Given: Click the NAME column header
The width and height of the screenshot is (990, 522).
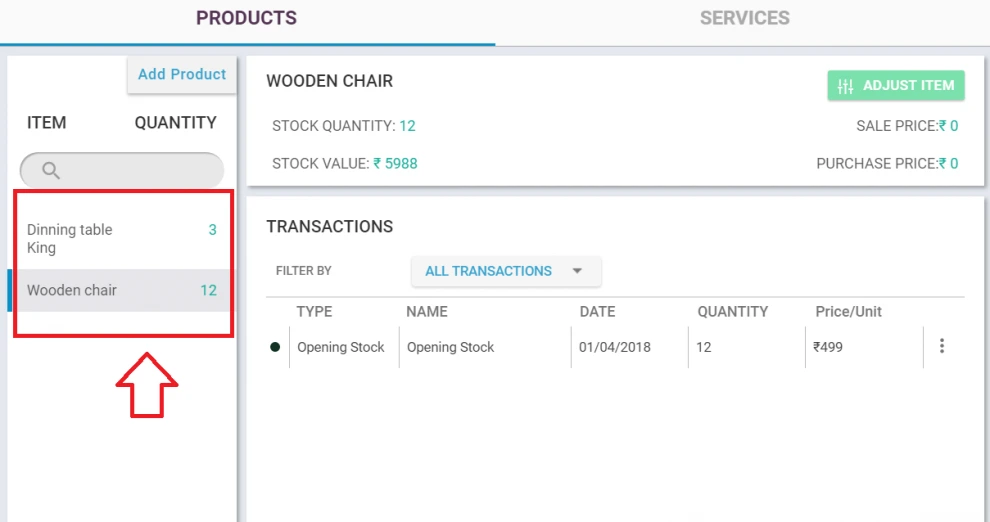Looking at the screenshot, I should coord(427,311).
